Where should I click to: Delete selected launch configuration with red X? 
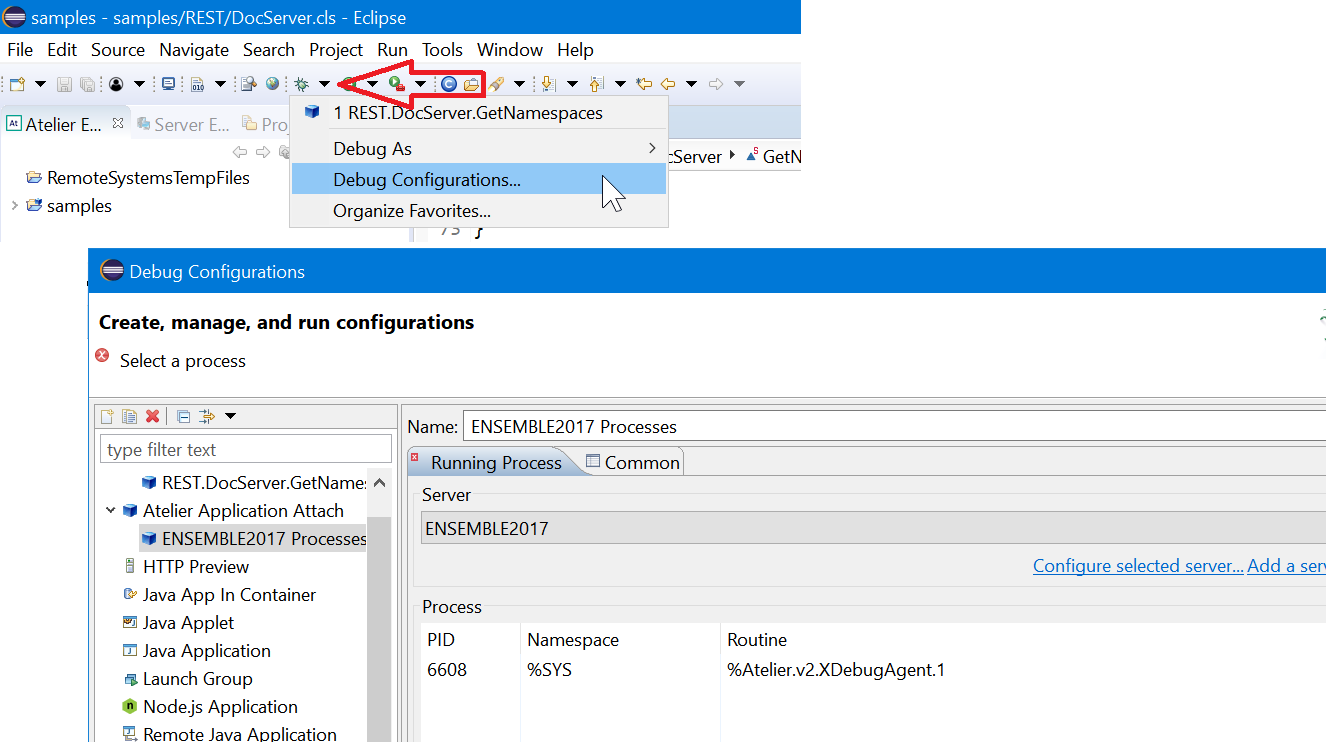tap(152, 416)
